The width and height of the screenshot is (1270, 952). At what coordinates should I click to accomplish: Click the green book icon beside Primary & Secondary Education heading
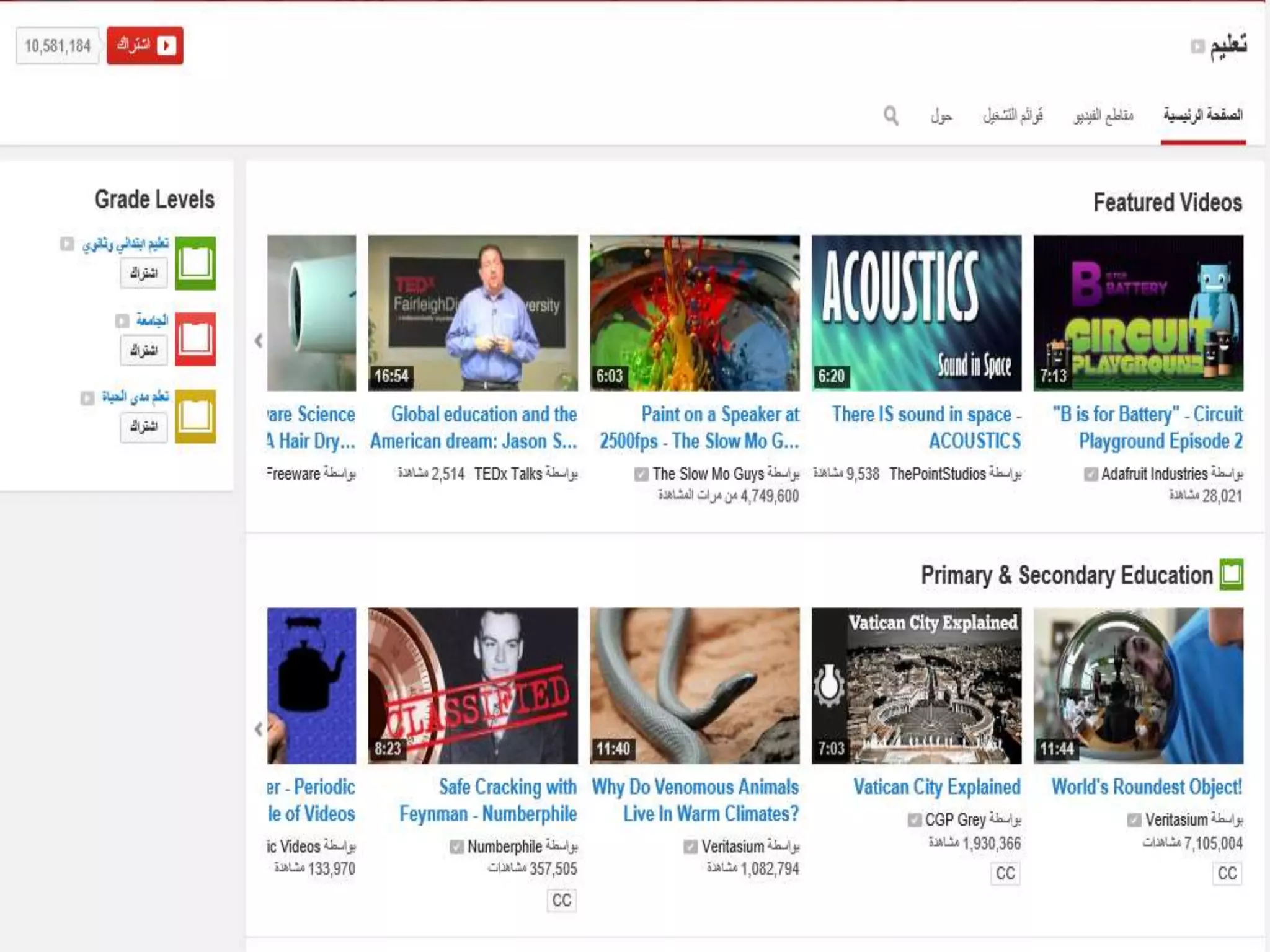(1231, 575)
